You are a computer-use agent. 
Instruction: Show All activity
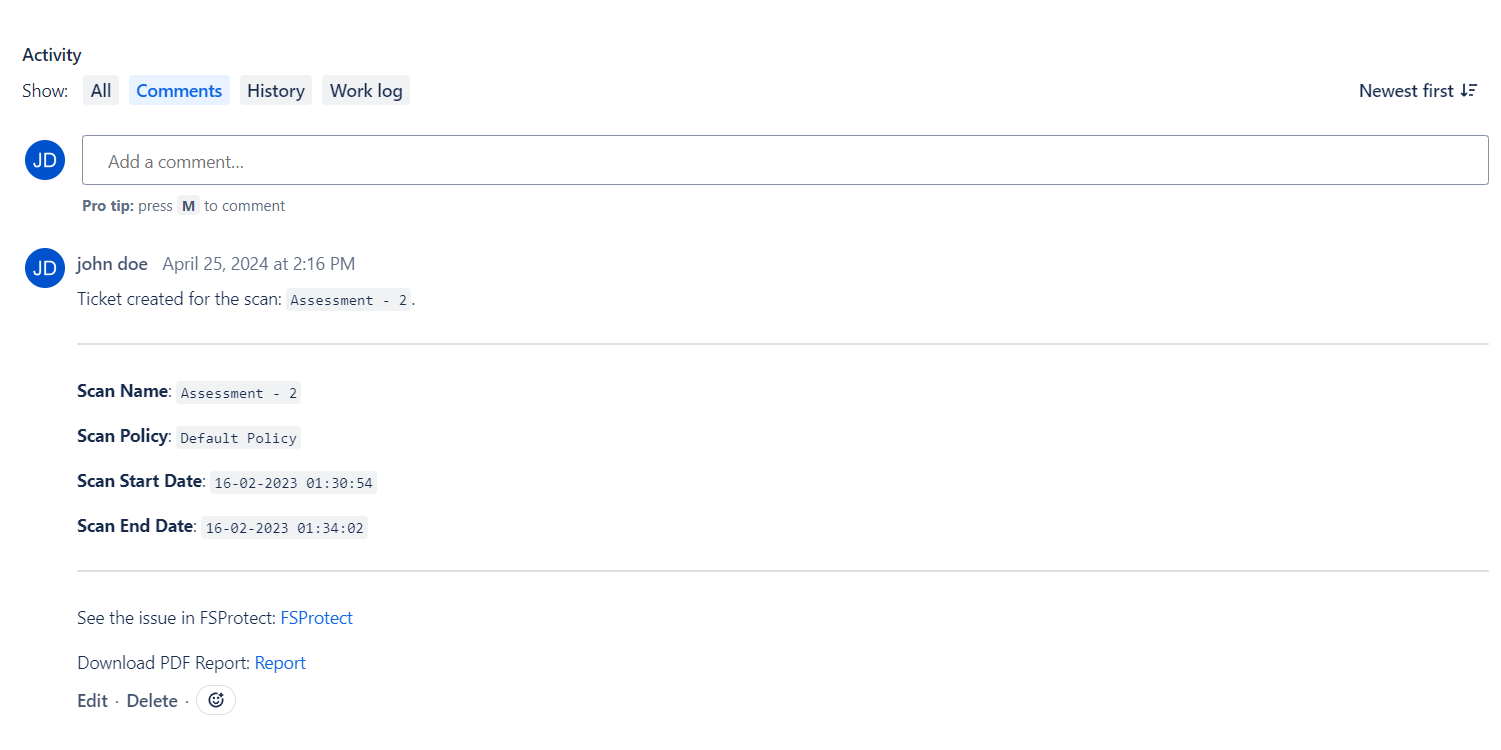pyautogui.click(x=101, y=91)
